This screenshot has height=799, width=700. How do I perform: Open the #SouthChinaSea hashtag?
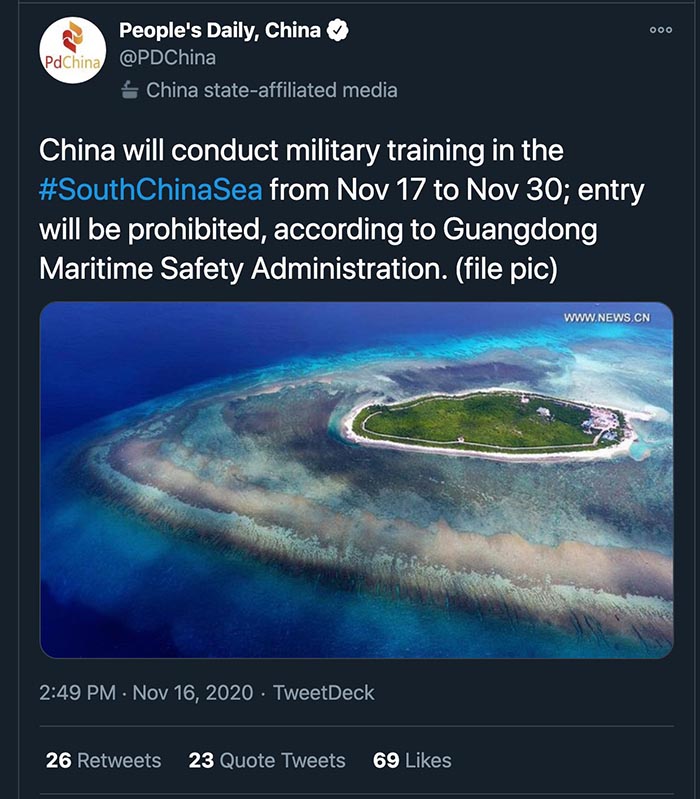151,189
